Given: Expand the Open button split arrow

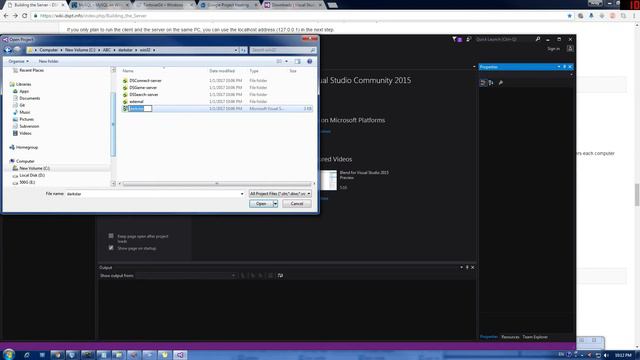Looking at the screenshot, I should tap(276, 204).
